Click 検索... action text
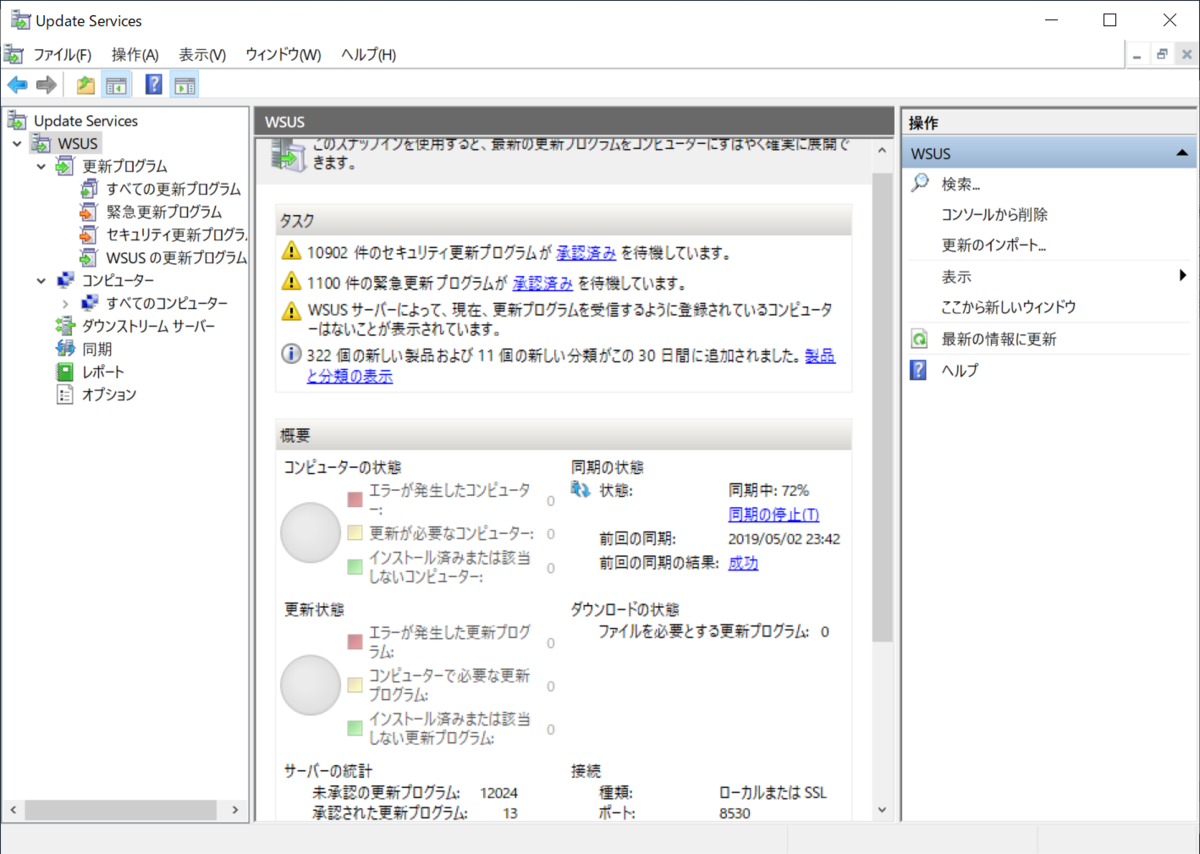Screen dimensions: 1200x854 click(960, 184)
